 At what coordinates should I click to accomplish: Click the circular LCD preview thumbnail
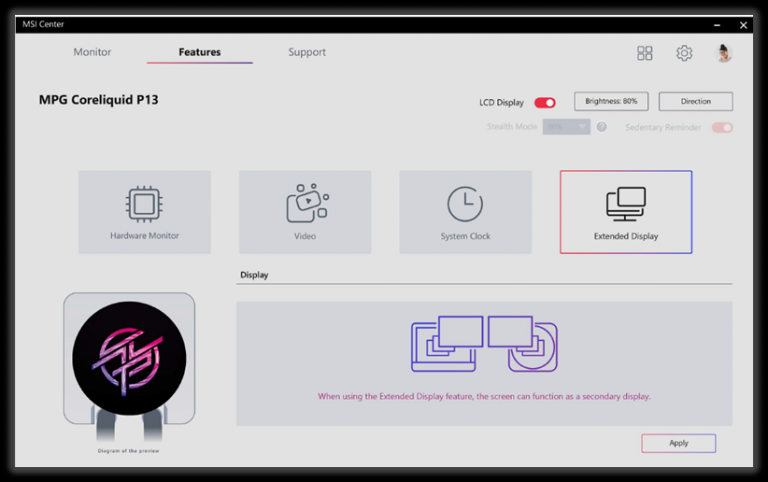(x=129, y=358)
